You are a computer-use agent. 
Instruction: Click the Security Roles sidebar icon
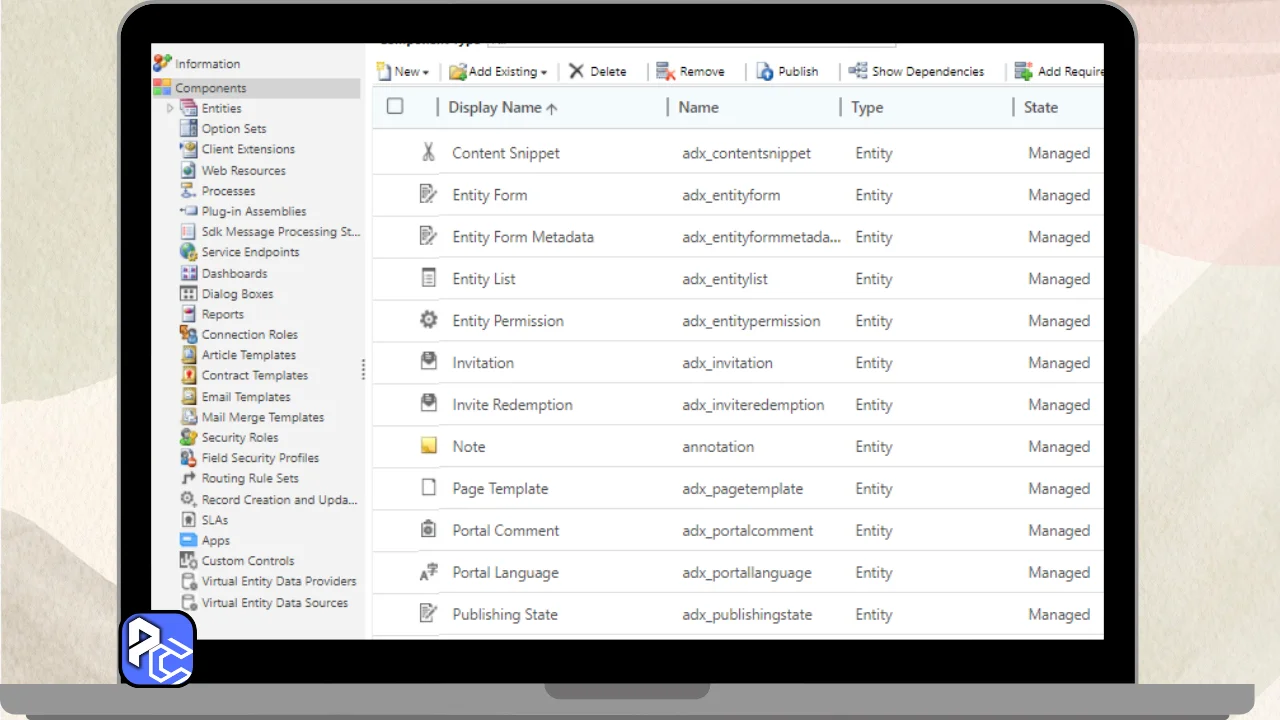(x=188, y=437)
